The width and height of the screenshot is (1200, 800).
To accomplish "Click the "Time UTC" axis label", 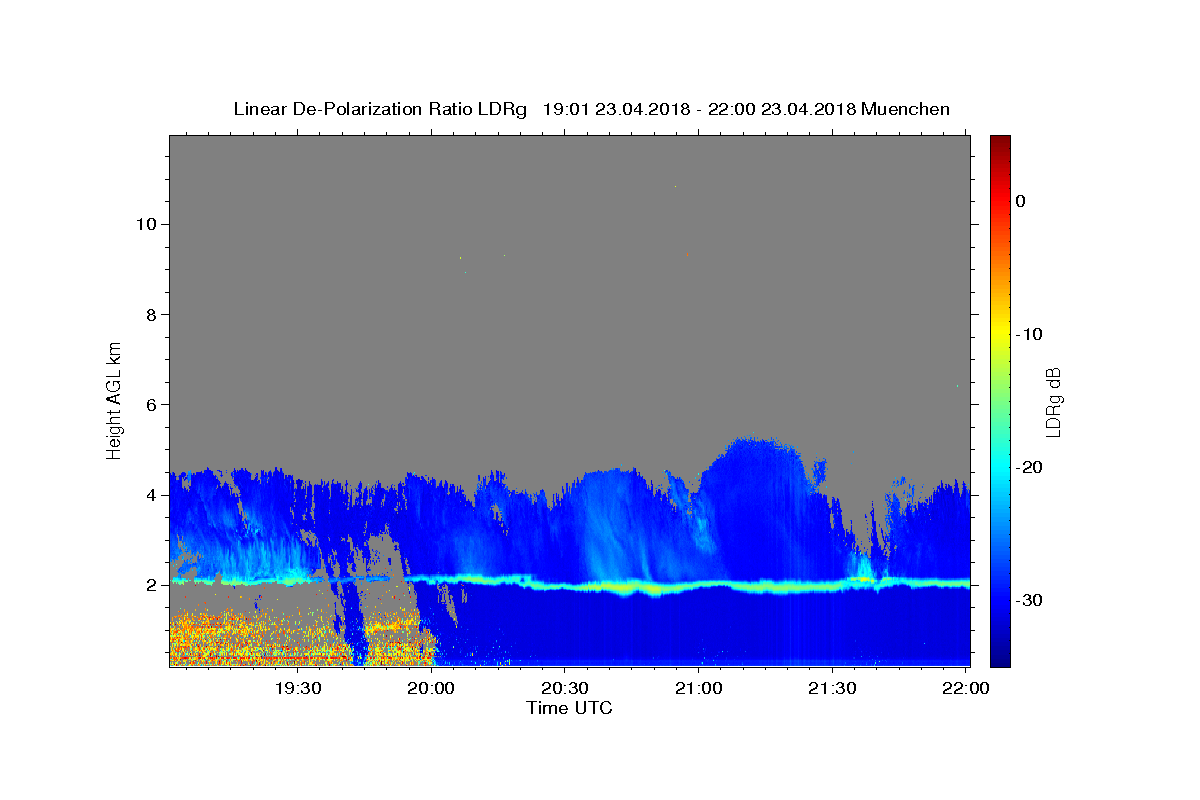I will click(x=569, y=708).
